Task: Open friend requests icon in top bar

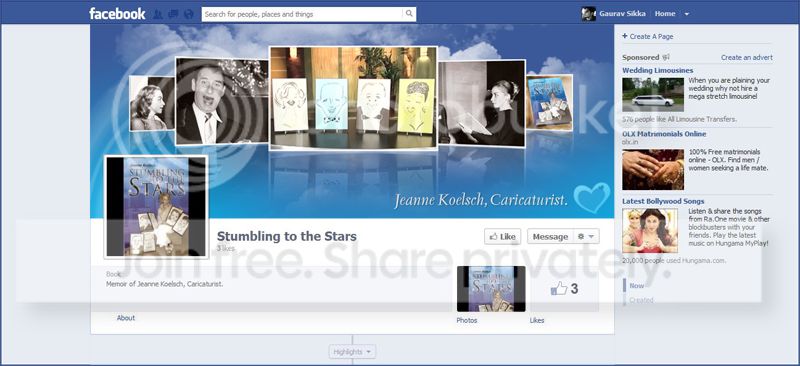Action: pyautogui.click(x=158, y=14)
